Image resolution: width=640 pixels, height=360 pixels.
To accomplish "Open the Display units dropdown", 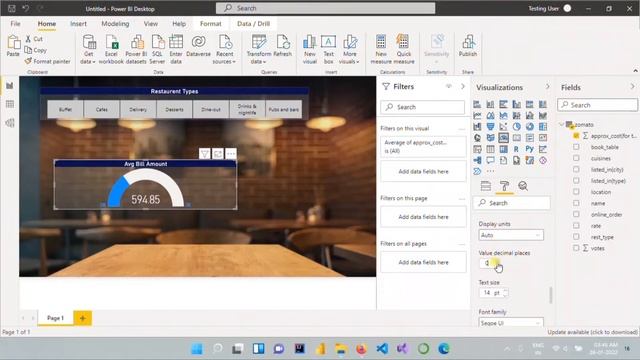I will click(x=511, y=235).
